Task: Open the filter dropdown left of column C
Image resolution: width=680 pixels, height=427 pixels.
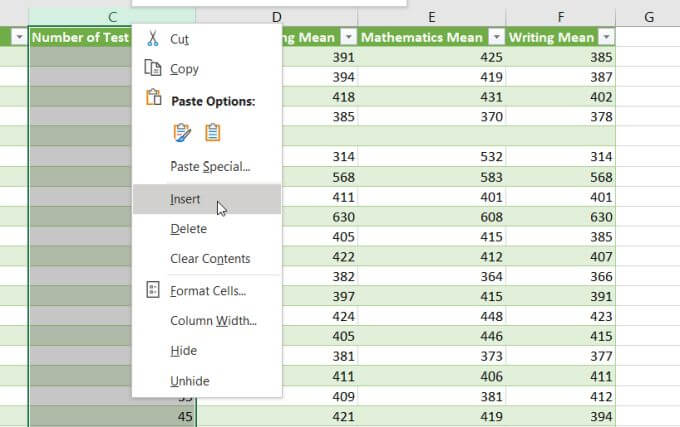Action: click(19, 37)
